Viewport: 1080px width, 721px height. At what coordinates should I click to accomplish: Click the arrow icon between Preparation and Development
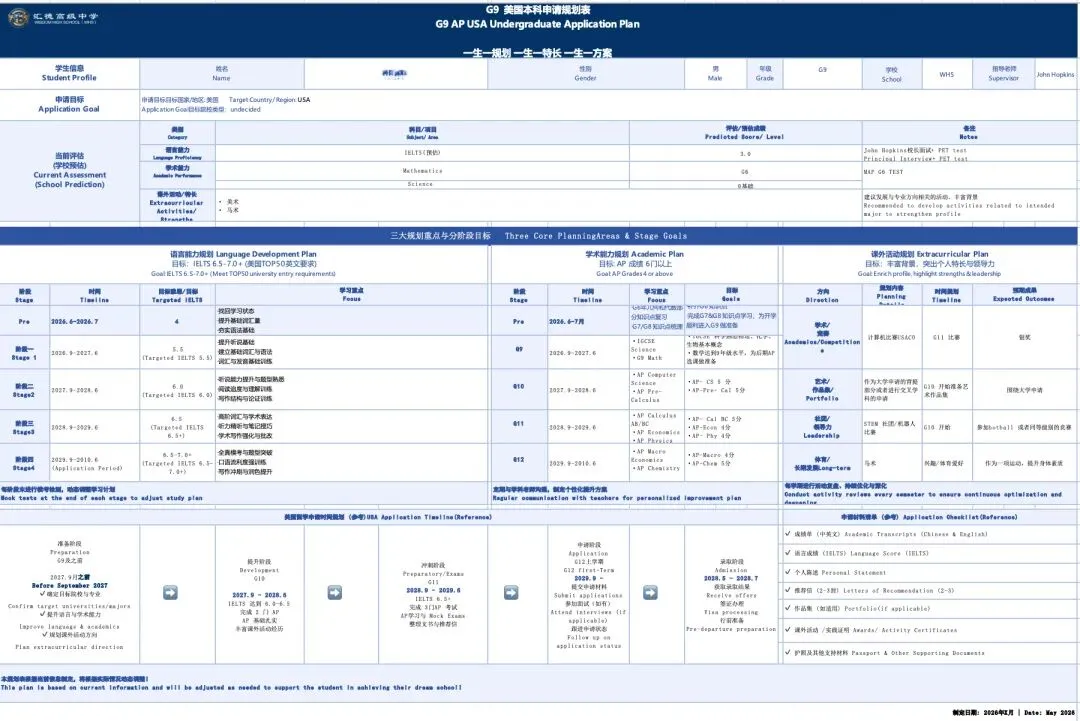point(170,593)
